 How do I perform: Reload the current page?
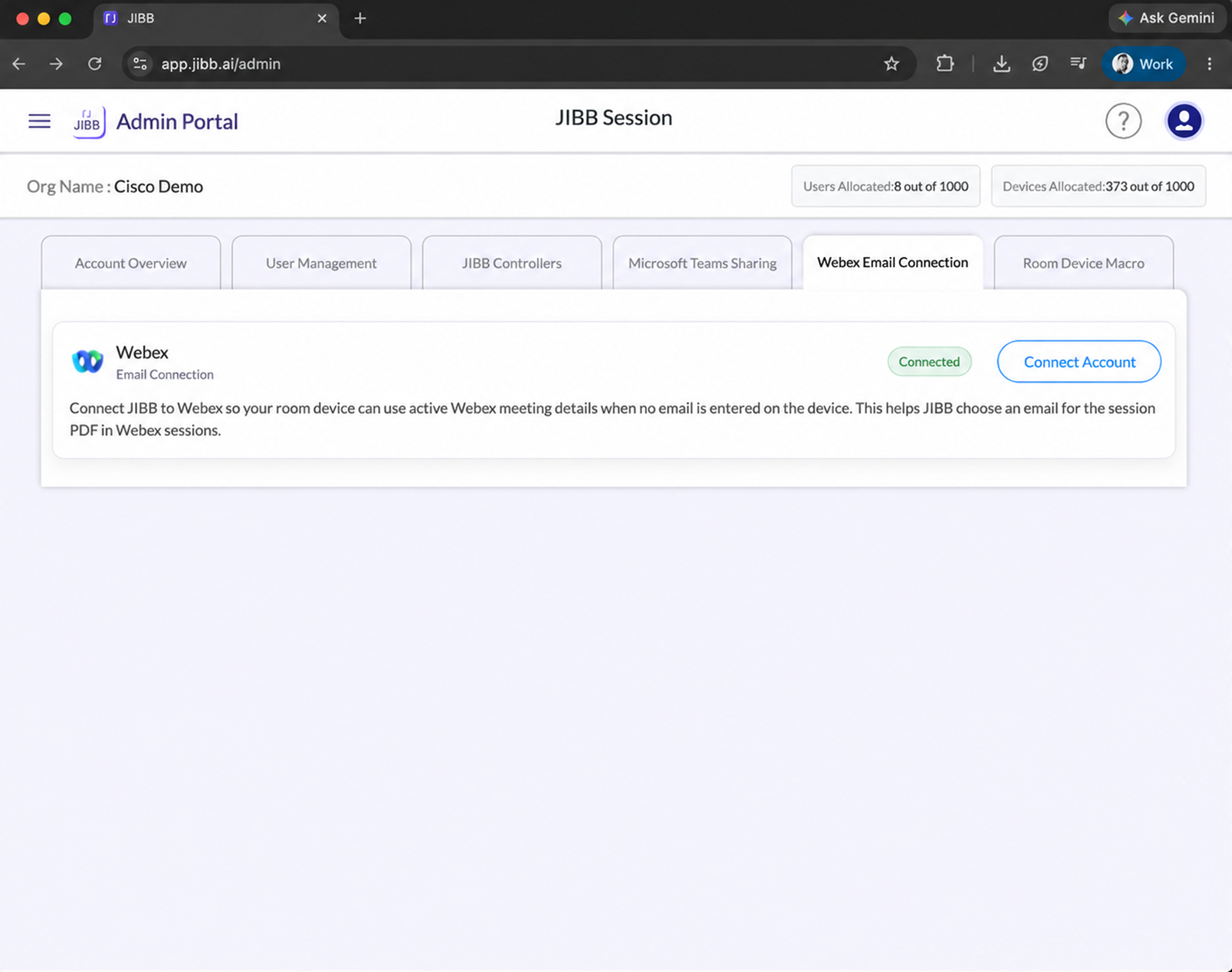click(x=94, y=64)
